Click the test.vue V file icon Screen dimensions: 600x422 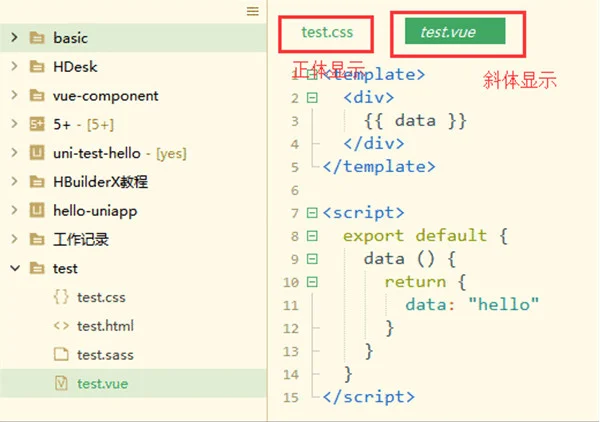tap(61, 383)
